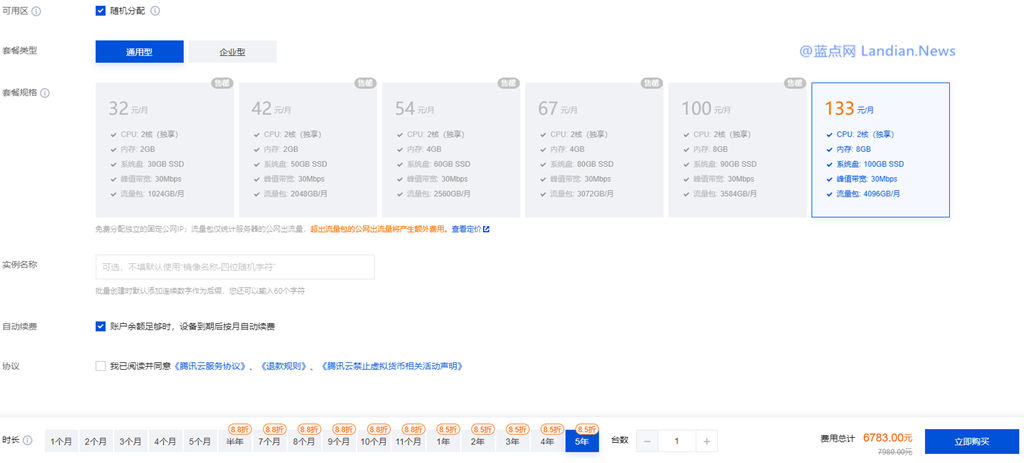Select the 42元/月 package card
Image resolution: width=1024 pixels, height=463 pixels.
[x=308, y=150]
